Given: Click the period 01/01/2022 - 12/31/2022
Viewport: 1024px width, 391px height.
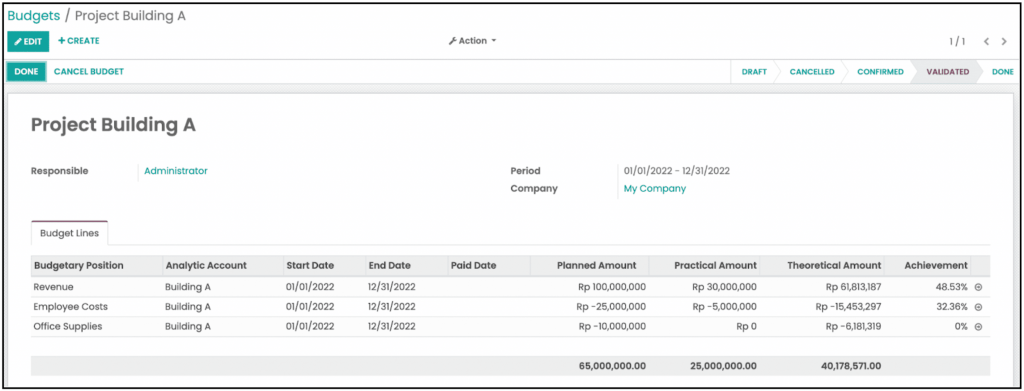Looking at the screenshot, I should coord(677,171).
